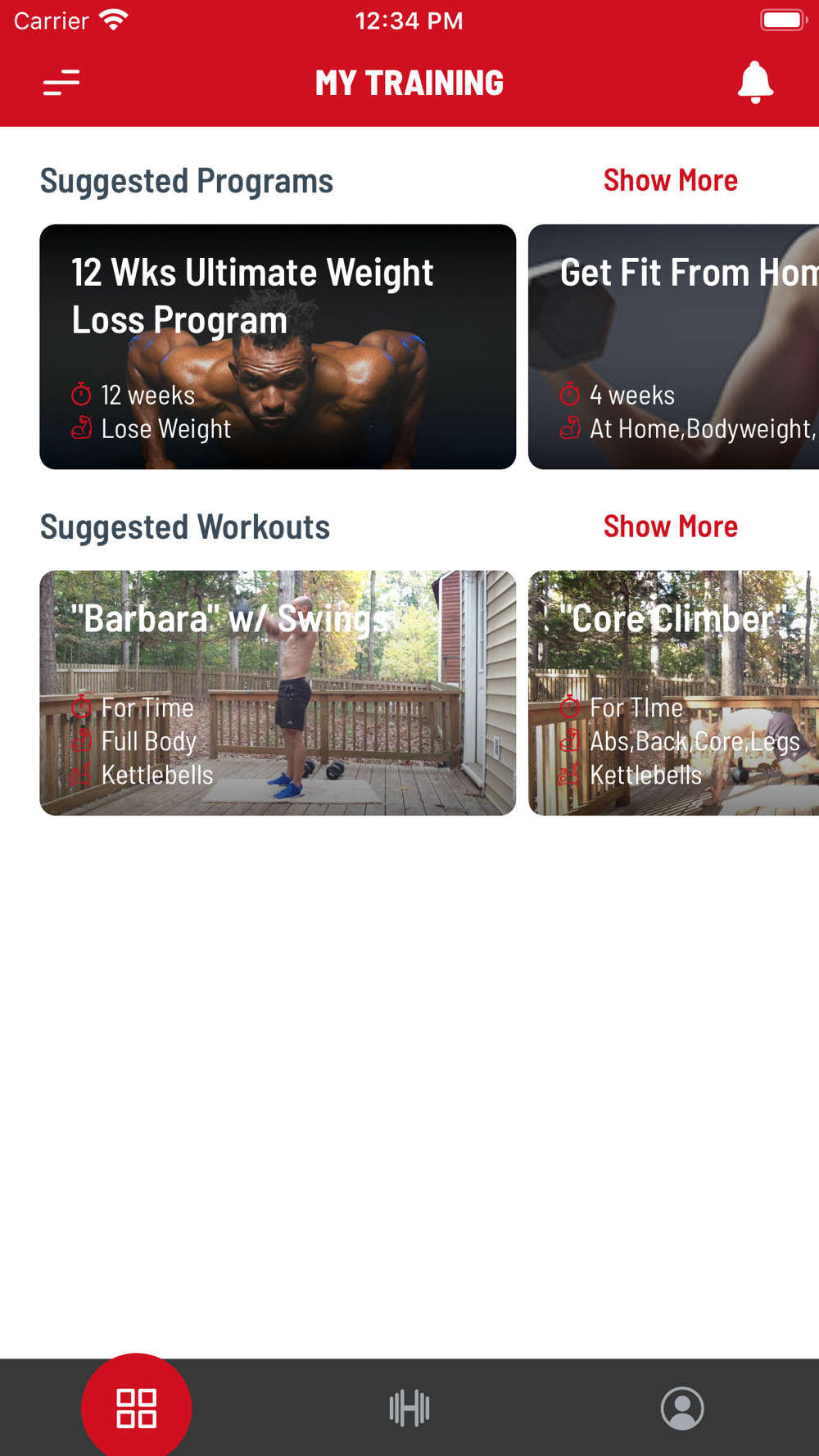Open the hamburger side menu
The height and width of the screenshot is (1456, 819).
pos(61,83)
